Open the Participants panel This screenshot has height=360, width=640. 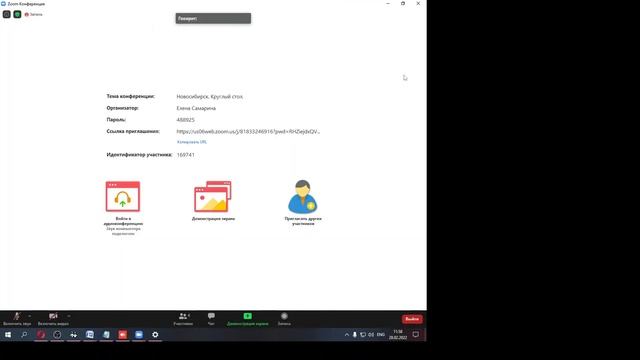[183, 319]
